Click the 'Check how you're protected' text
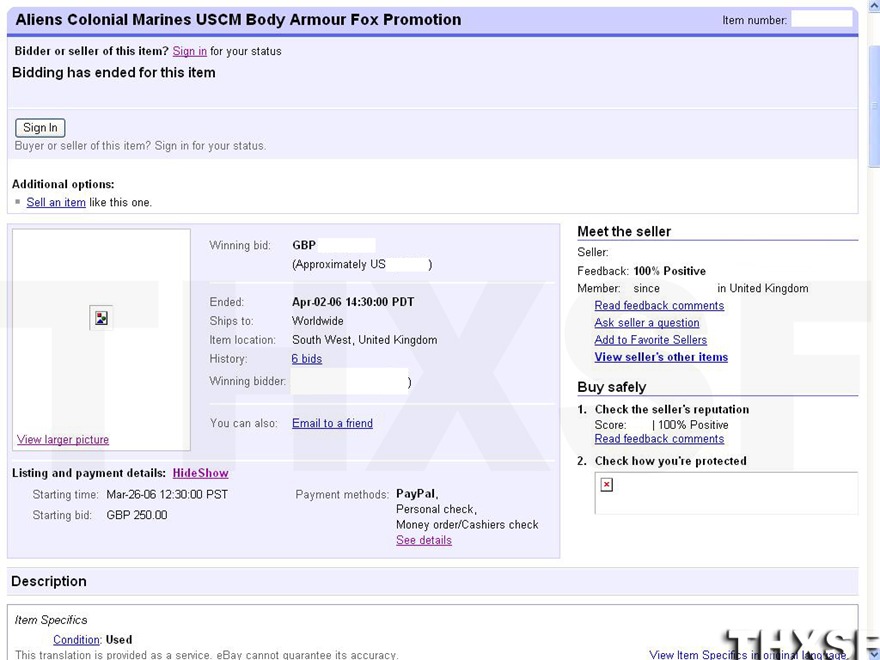This screenshot has width=880, height=660. click(671, 461)
